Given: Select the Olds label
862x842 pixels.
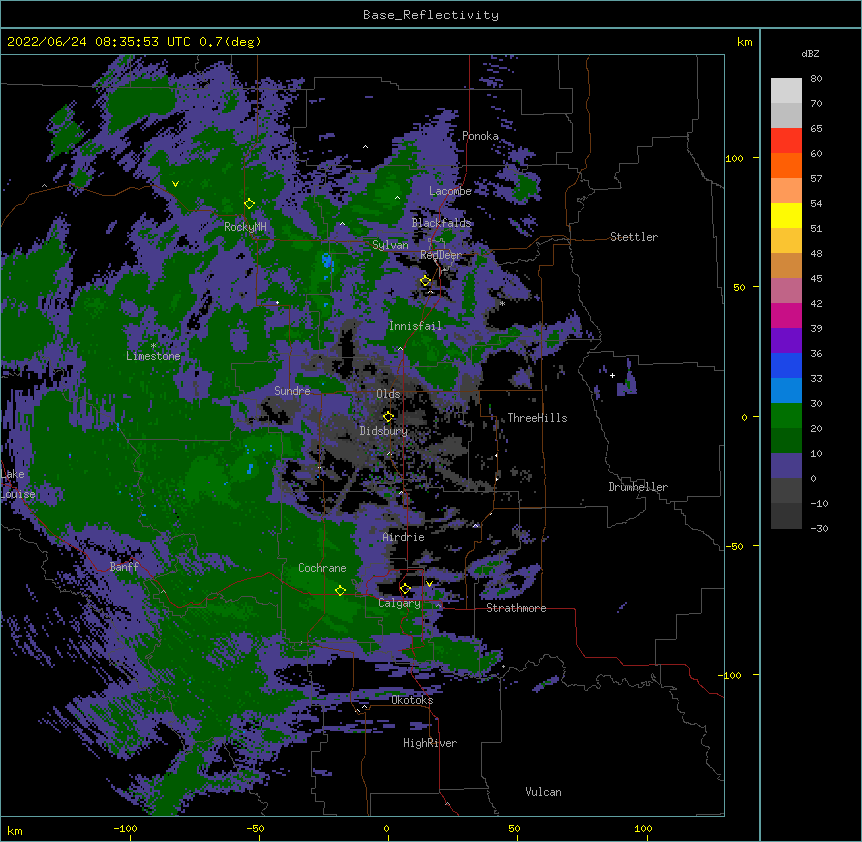Looking at the screenshot, I should click(388, 394).
